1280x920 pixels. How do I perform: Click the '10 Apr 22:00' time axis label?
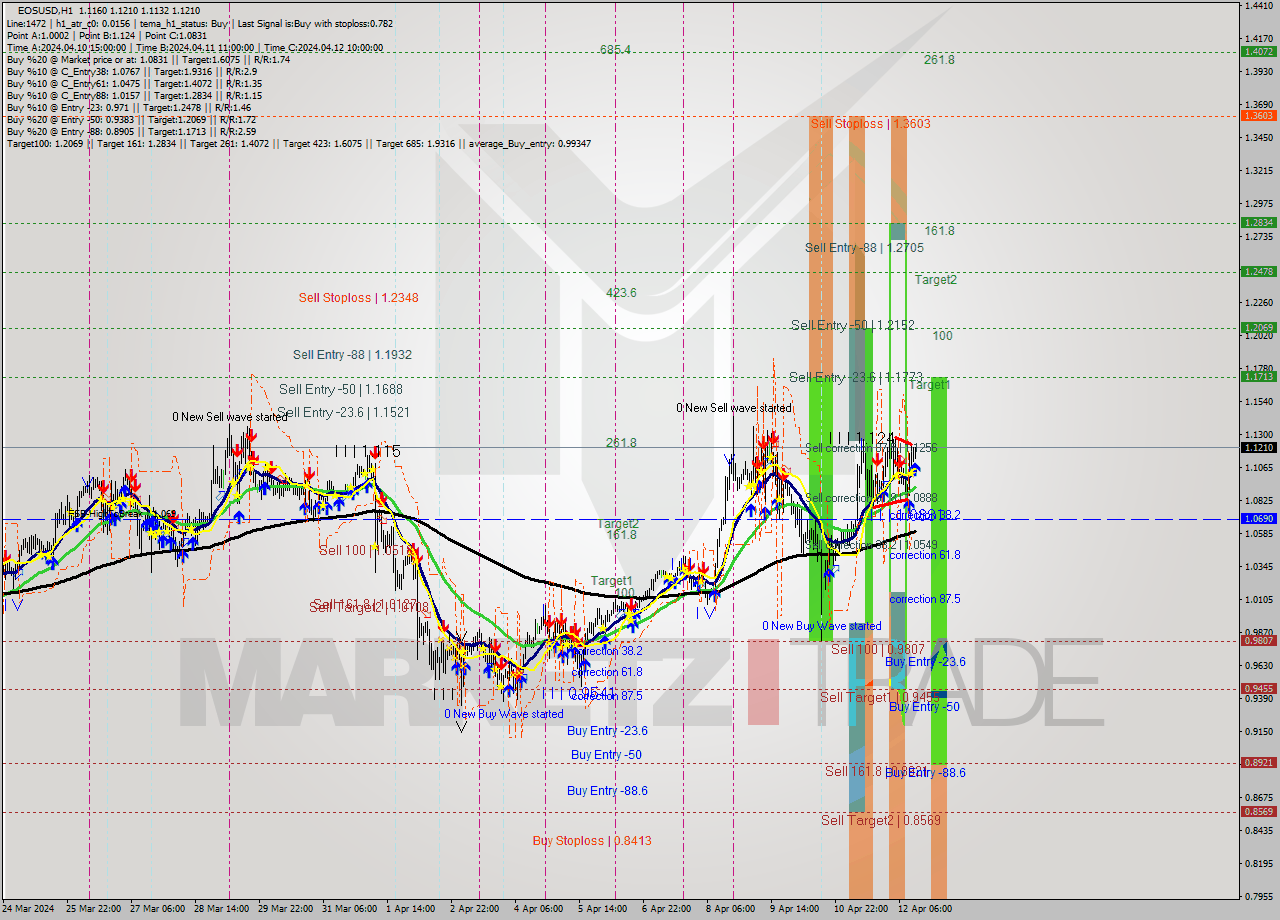[862, 909]
